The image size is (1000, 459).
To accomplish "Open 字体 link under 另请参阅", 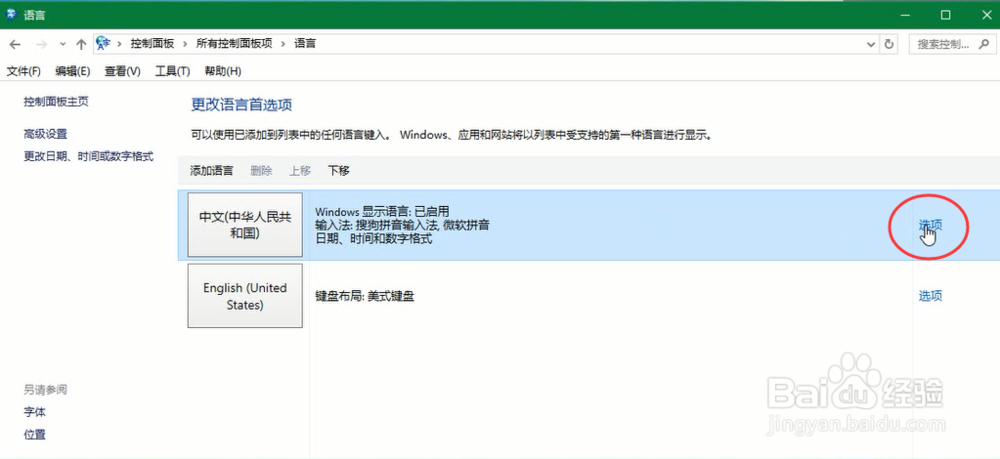I will (35, 412).
